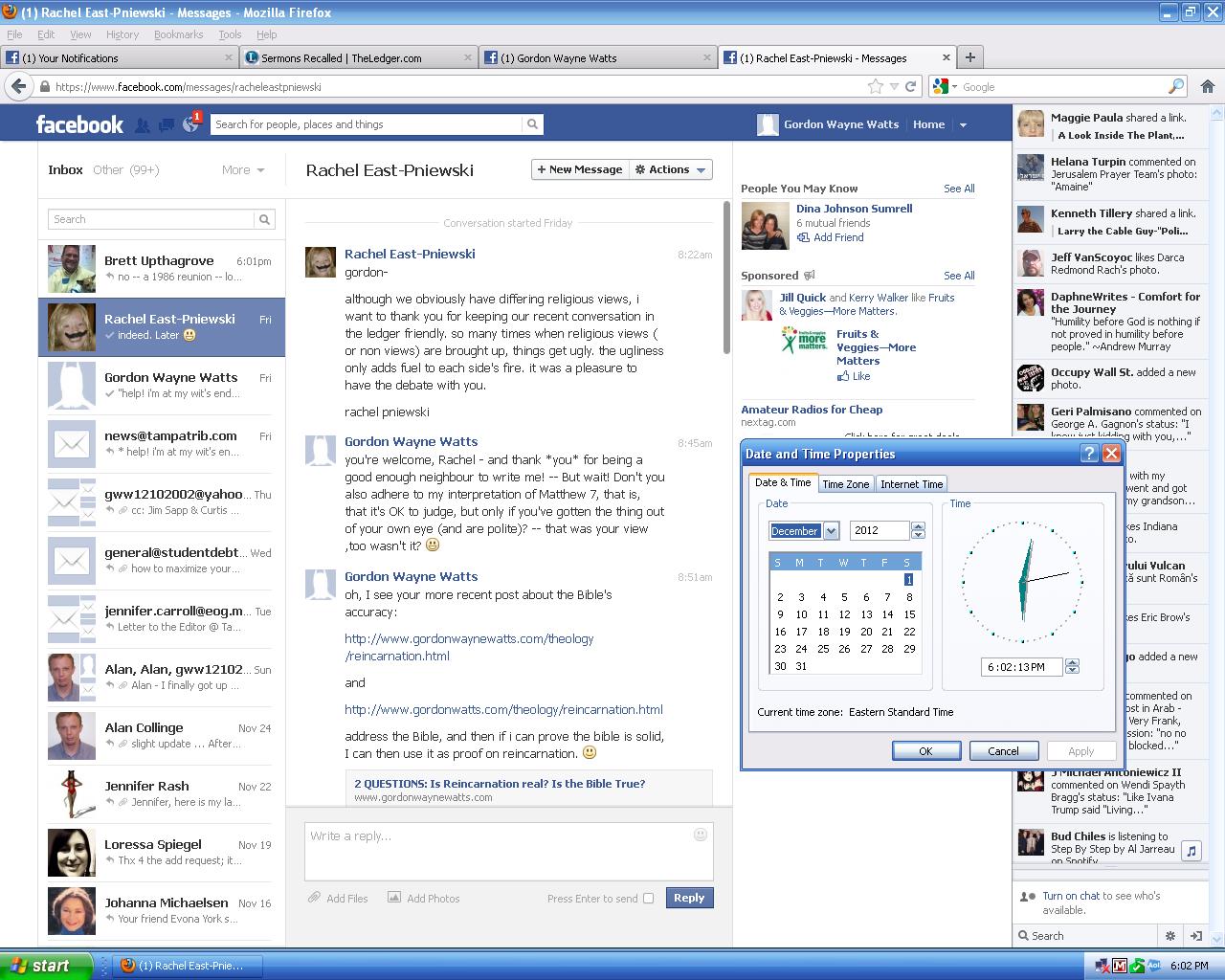This screenshot has width=1225, height=980.
Task: Toggle Press Enter to send checkbox
Action: click(648, 899)
